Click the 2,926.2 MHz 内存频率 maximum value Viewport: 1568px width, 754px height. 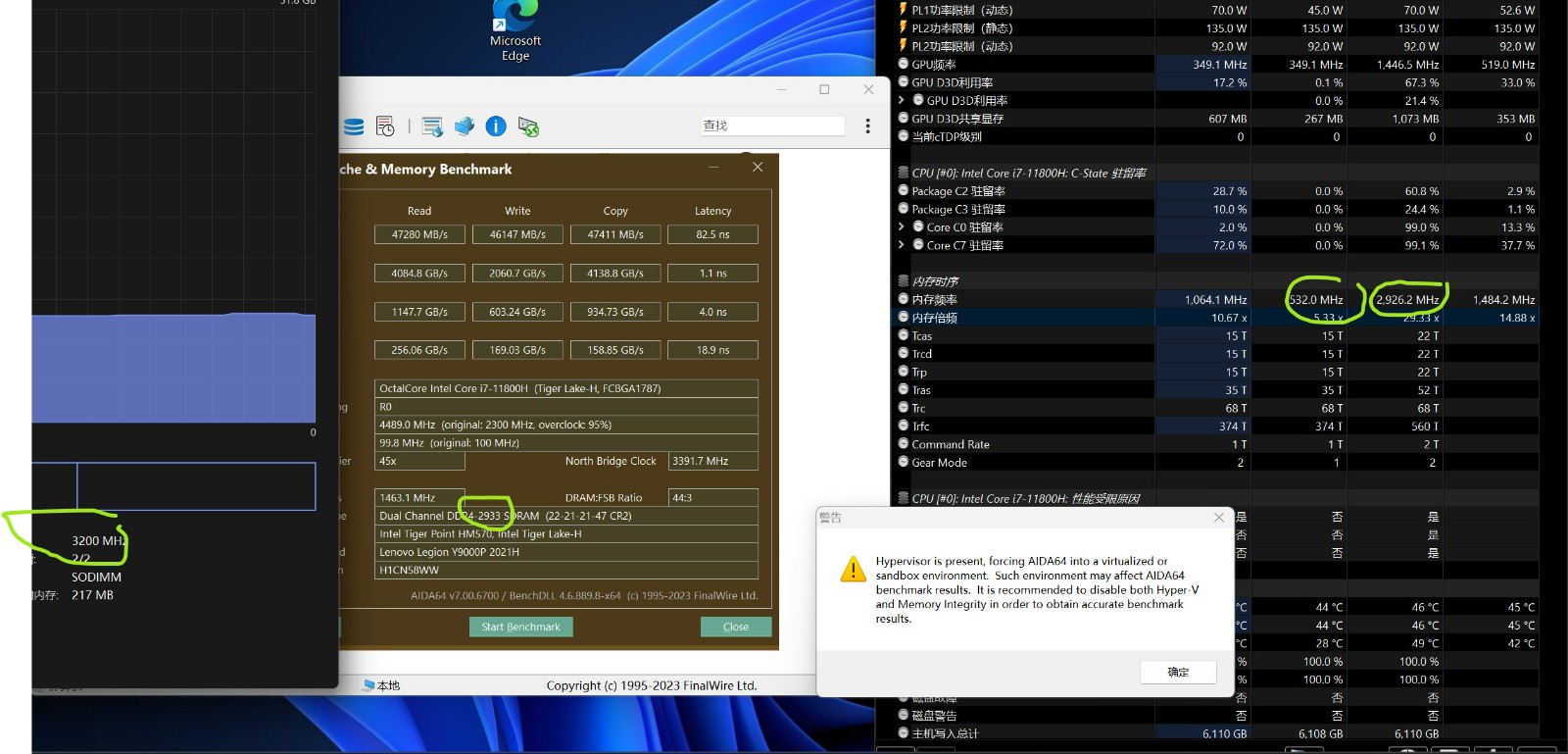click(x=1407, y=299)
